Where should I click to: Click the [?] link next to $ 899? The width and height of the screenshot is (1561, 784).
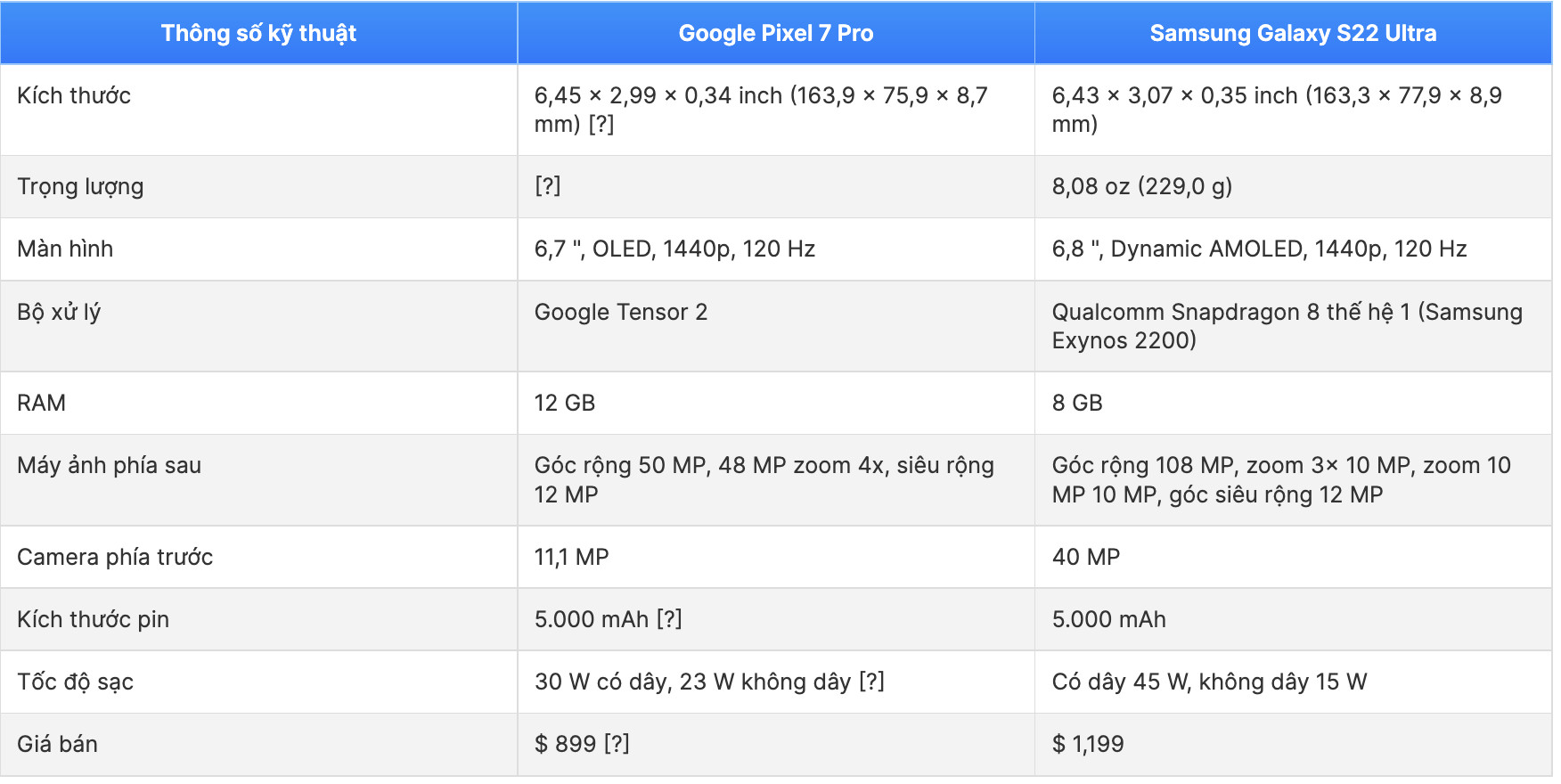617,744
